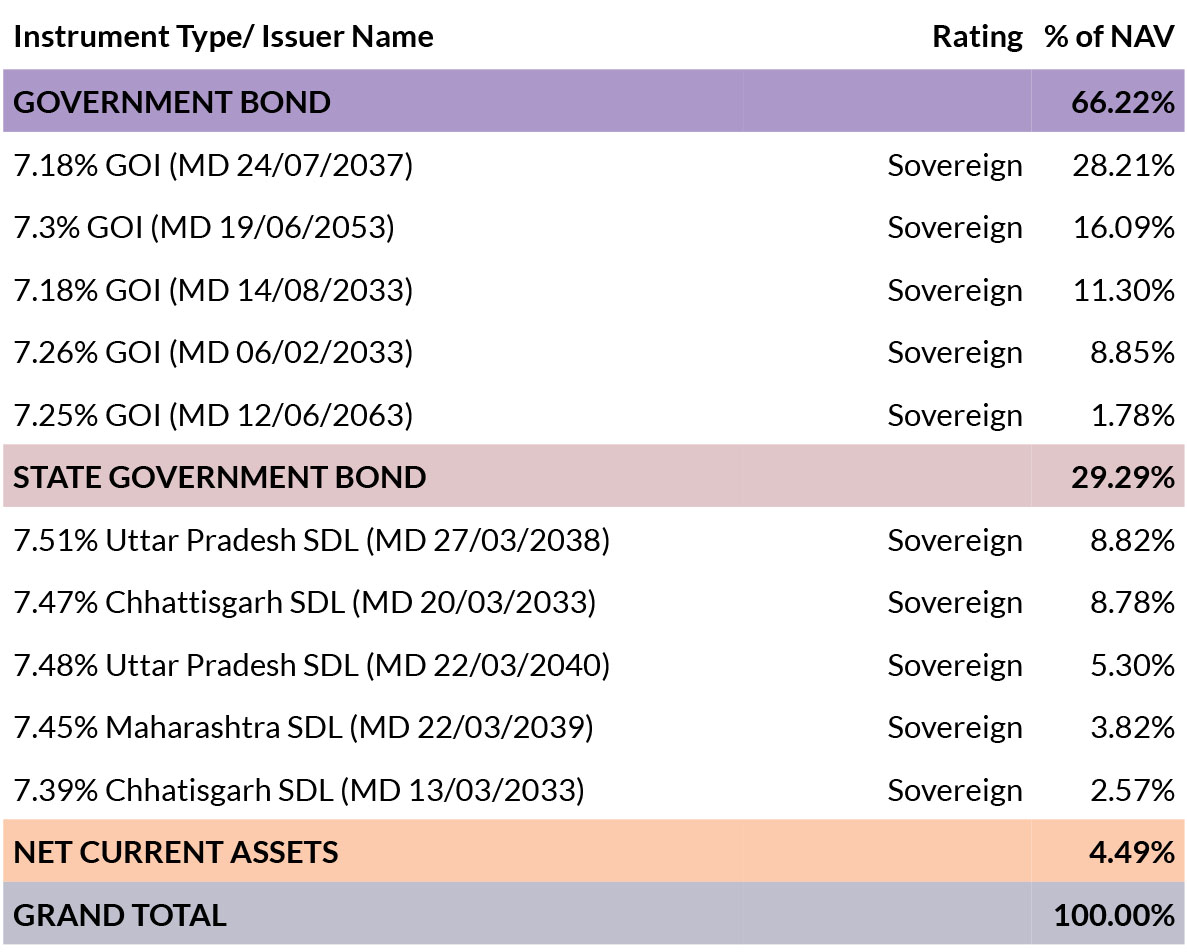Click the GRAND TOTAL row label
Screen dimensions: 1187x952
(x=120, y=915)
